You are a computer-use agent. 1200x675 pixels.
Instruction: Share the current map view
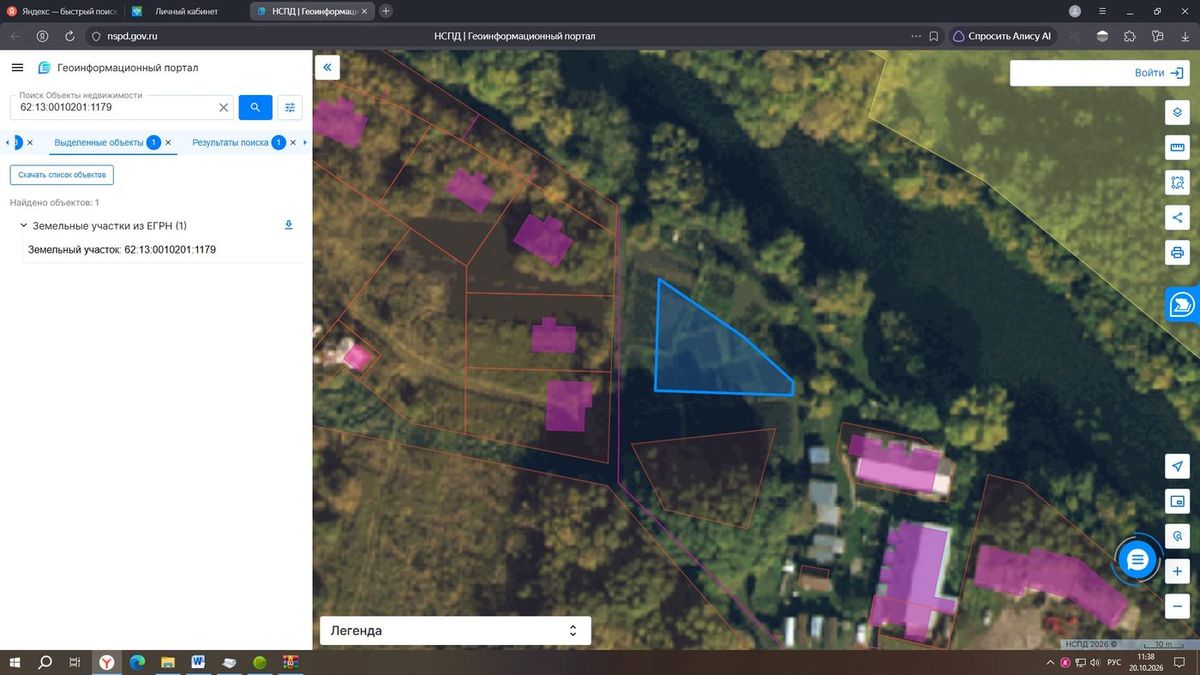1177,217
